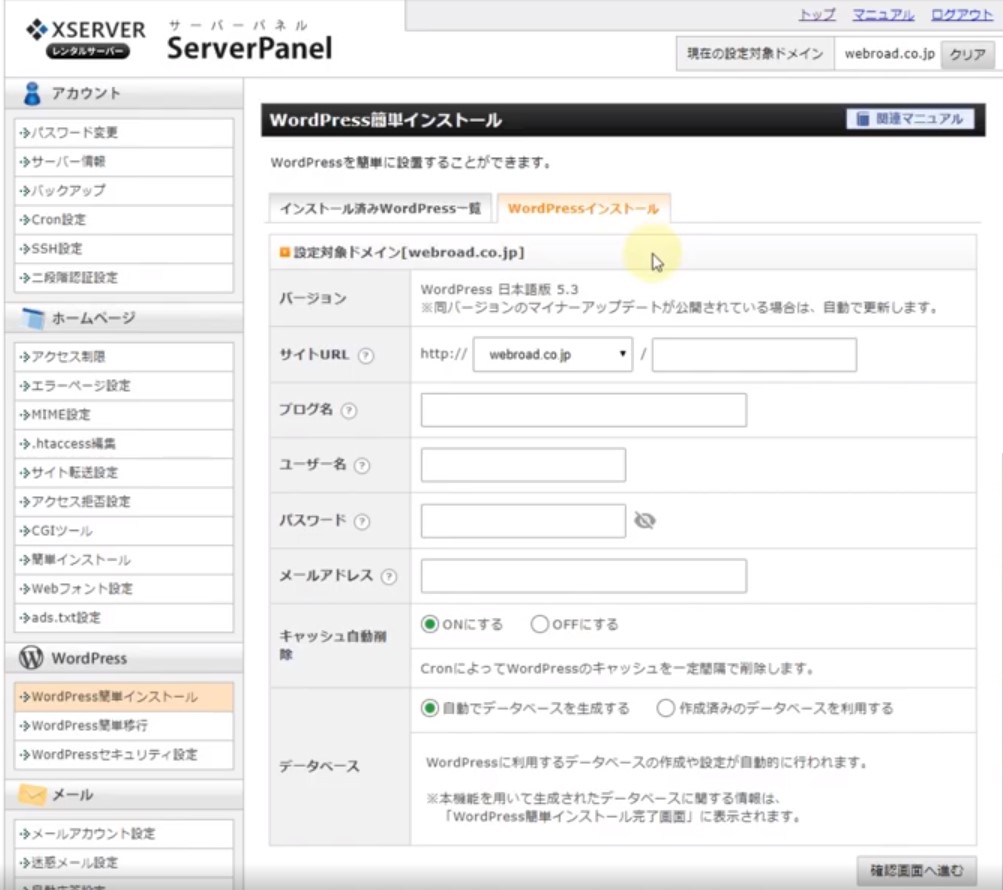Open ads.txt設定 in sidebar
The height and width of the screenshot is (890, 1003).
point(124,618)
